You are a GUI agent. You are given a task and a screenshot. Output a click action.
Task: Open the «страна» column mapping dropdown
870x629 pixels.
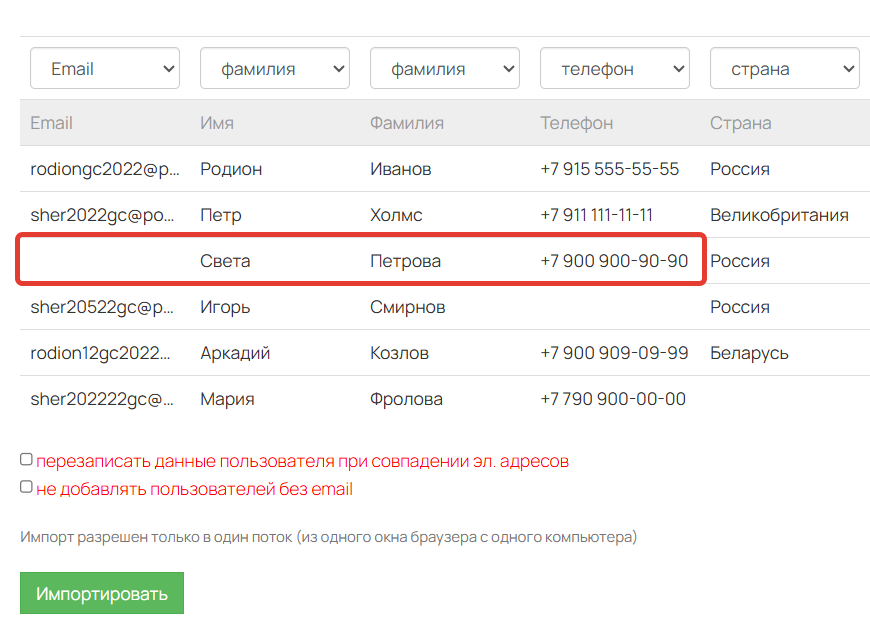[784, 67]
